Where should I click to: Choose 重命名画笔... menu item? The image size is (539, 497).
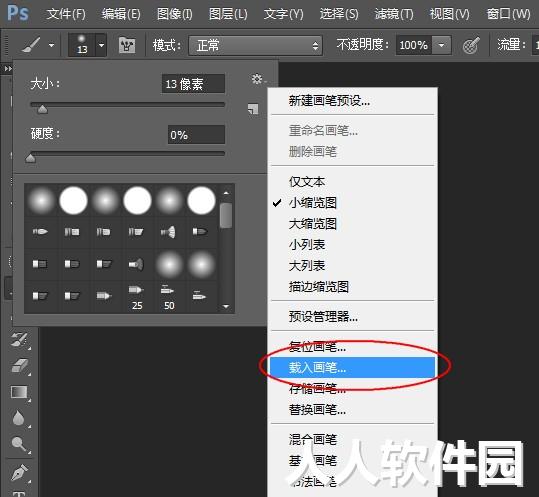[353, 131]
